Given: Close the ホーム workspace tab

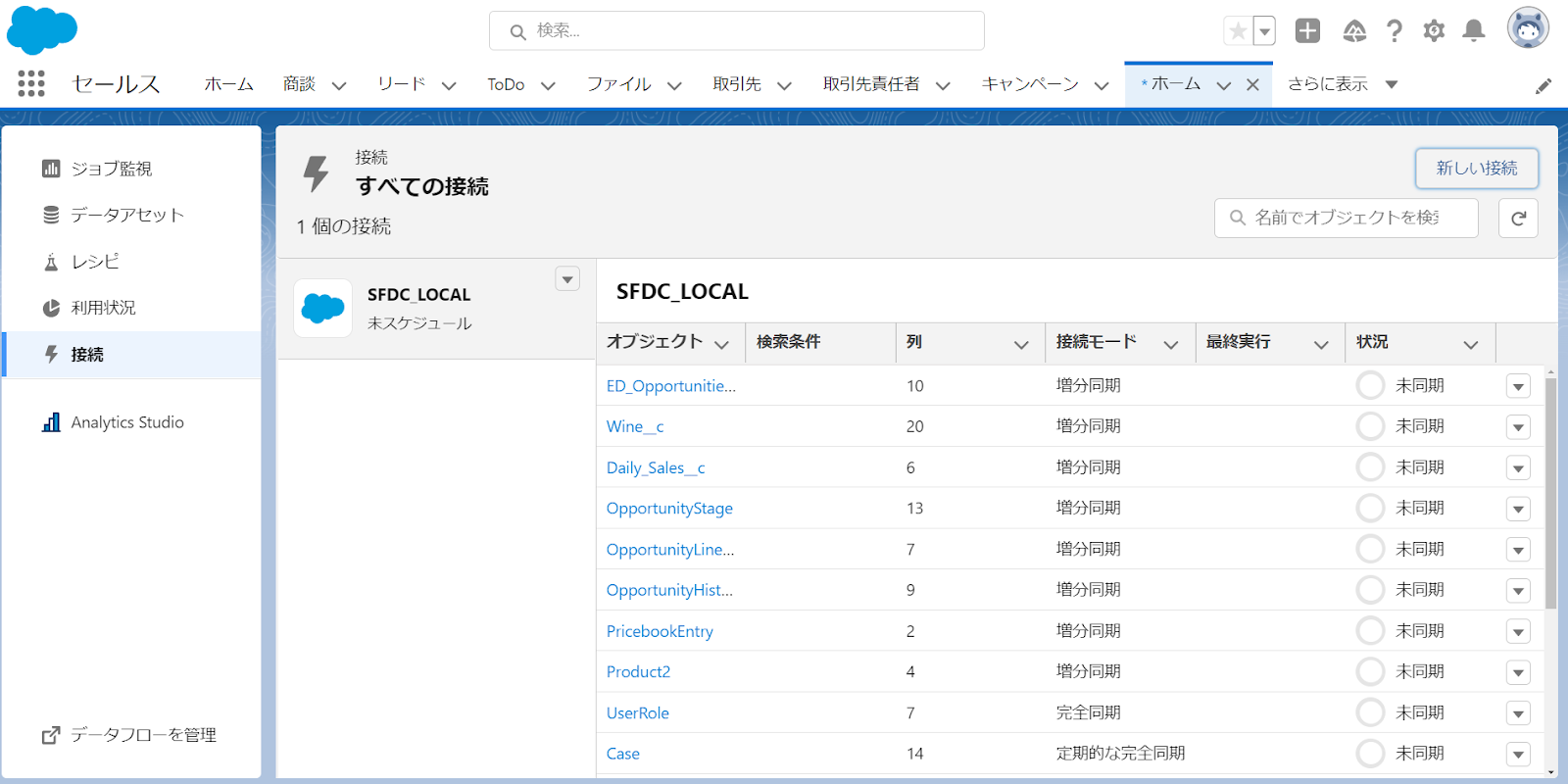Looking at the screenshot, I should [x=1252, y=84].
